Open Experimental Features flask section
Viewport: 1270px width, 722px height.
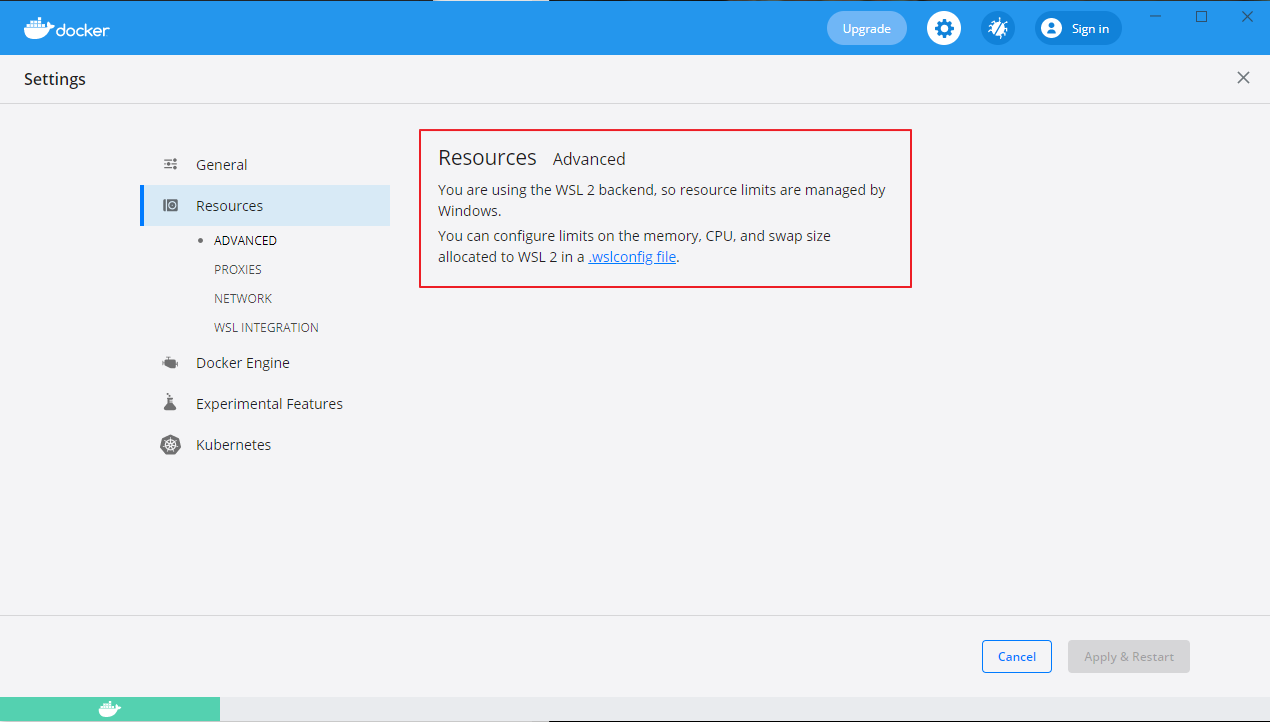pos(269,404)
